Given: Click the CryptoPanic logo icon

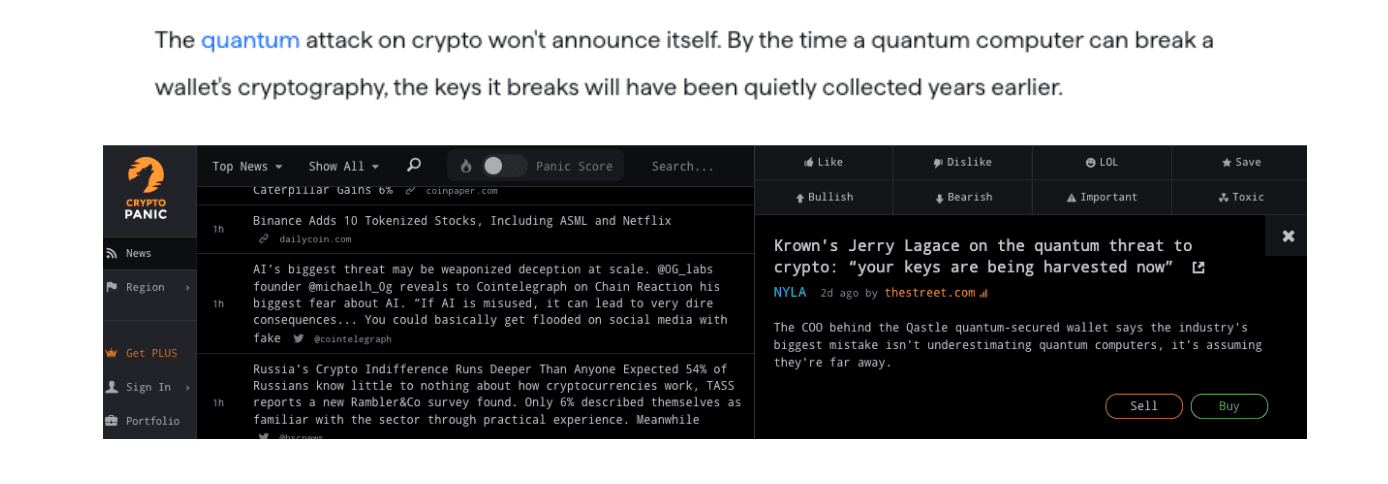Looking at the screenshot, I should point(146,175).
